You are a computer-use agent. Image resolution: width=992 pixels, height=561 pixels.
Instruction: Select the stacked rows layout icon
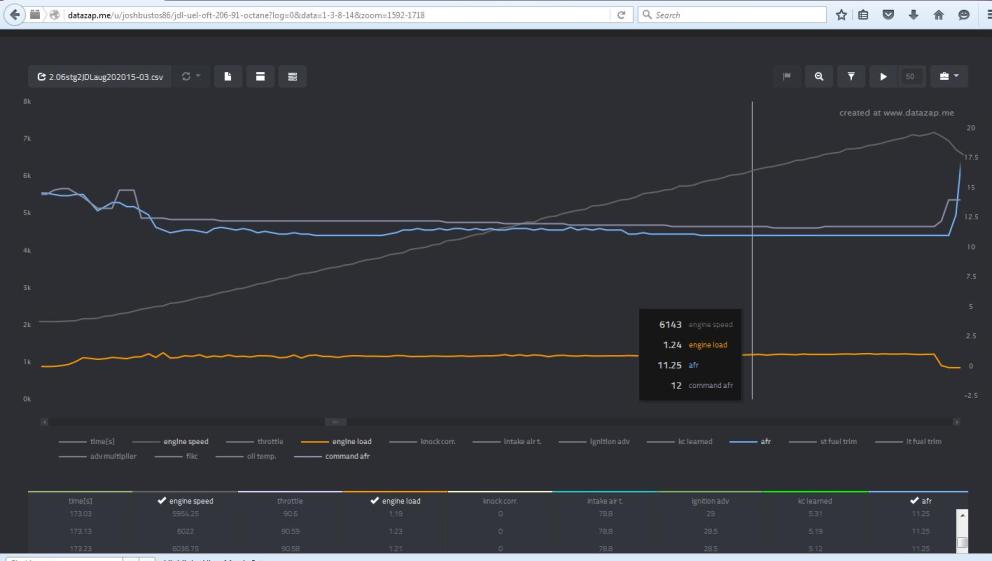point(292,76)
